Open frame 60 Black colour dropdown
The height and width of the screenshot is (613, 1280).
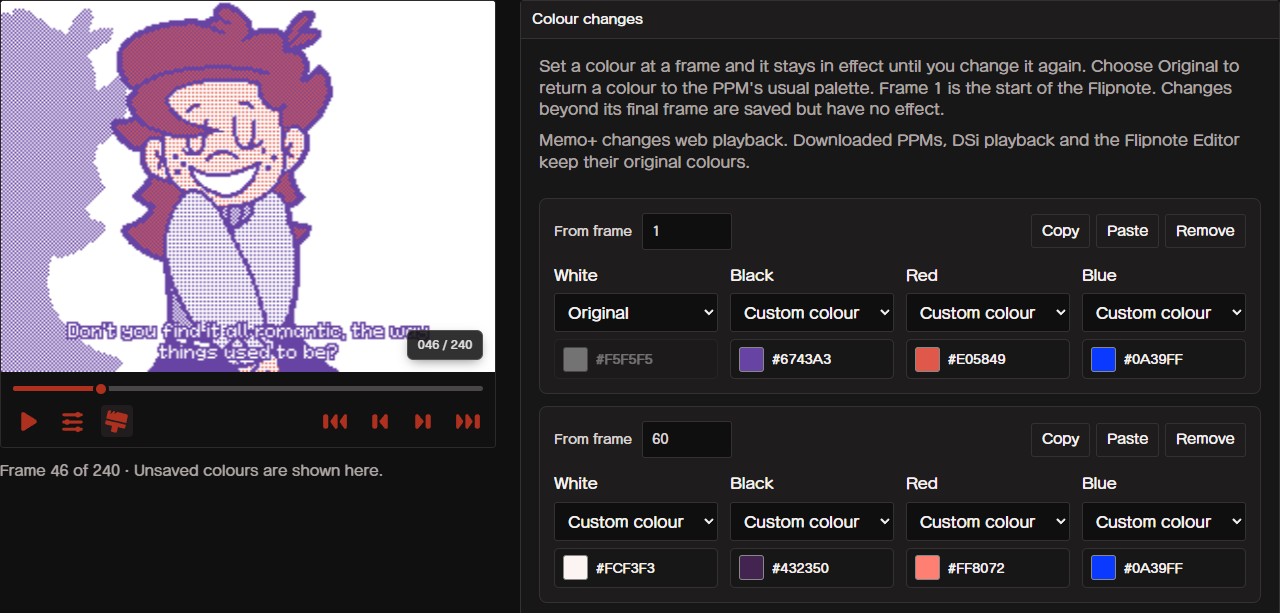[x=812, y=522]
